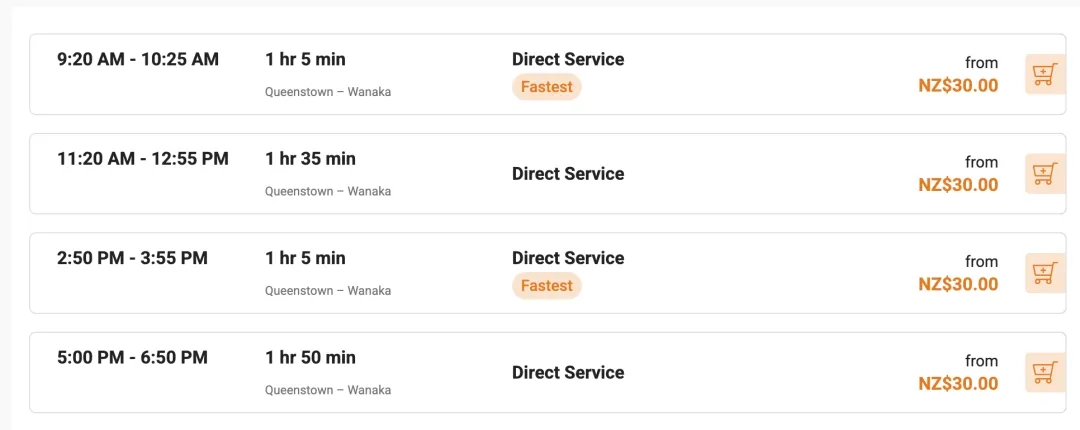This screenshot has width=1080, height=430.
Task: Click the 1 hr 35 min duration label
Action: (311, 158)
